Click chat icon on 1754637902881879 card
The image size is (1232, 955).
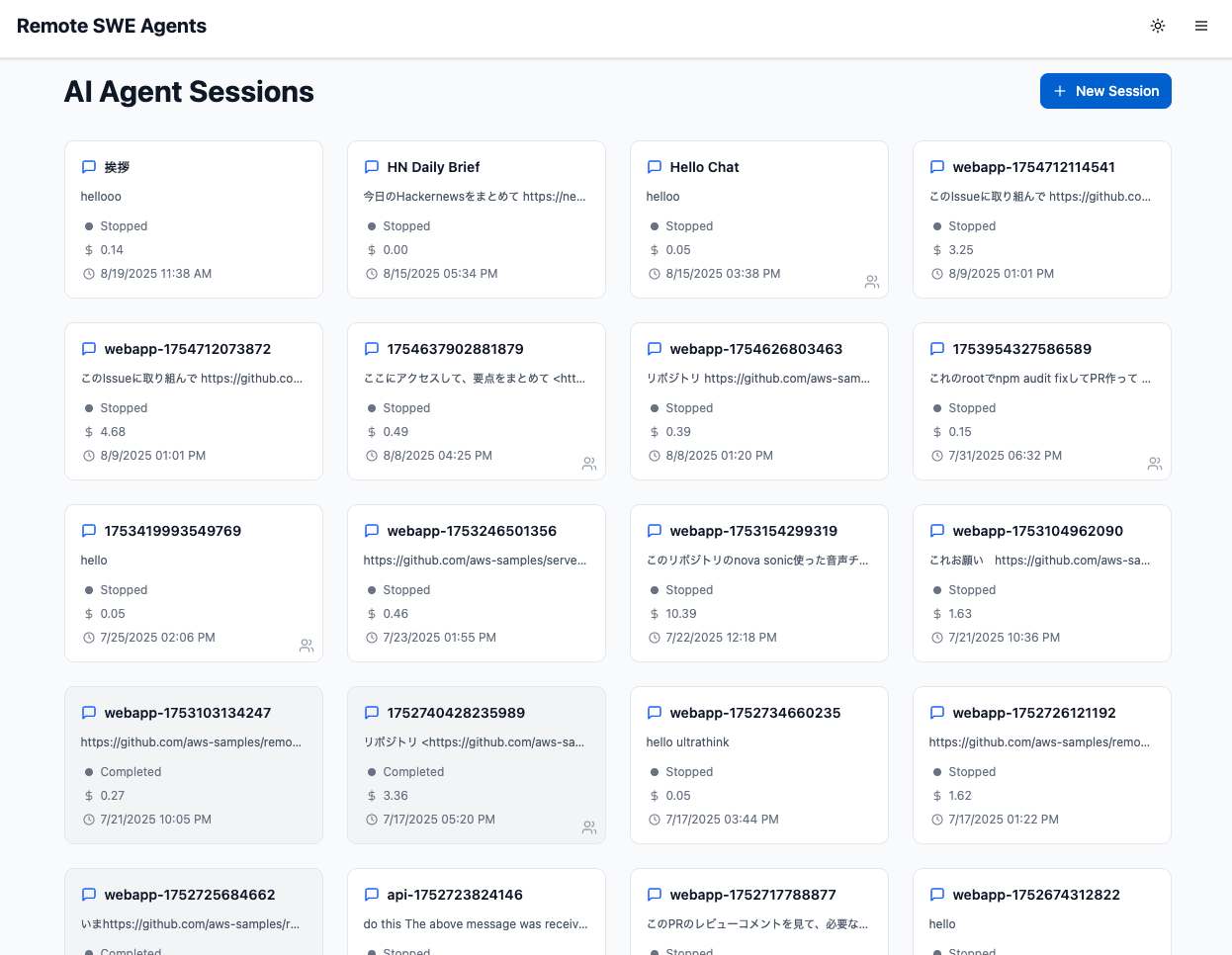(x=372, y=349)
